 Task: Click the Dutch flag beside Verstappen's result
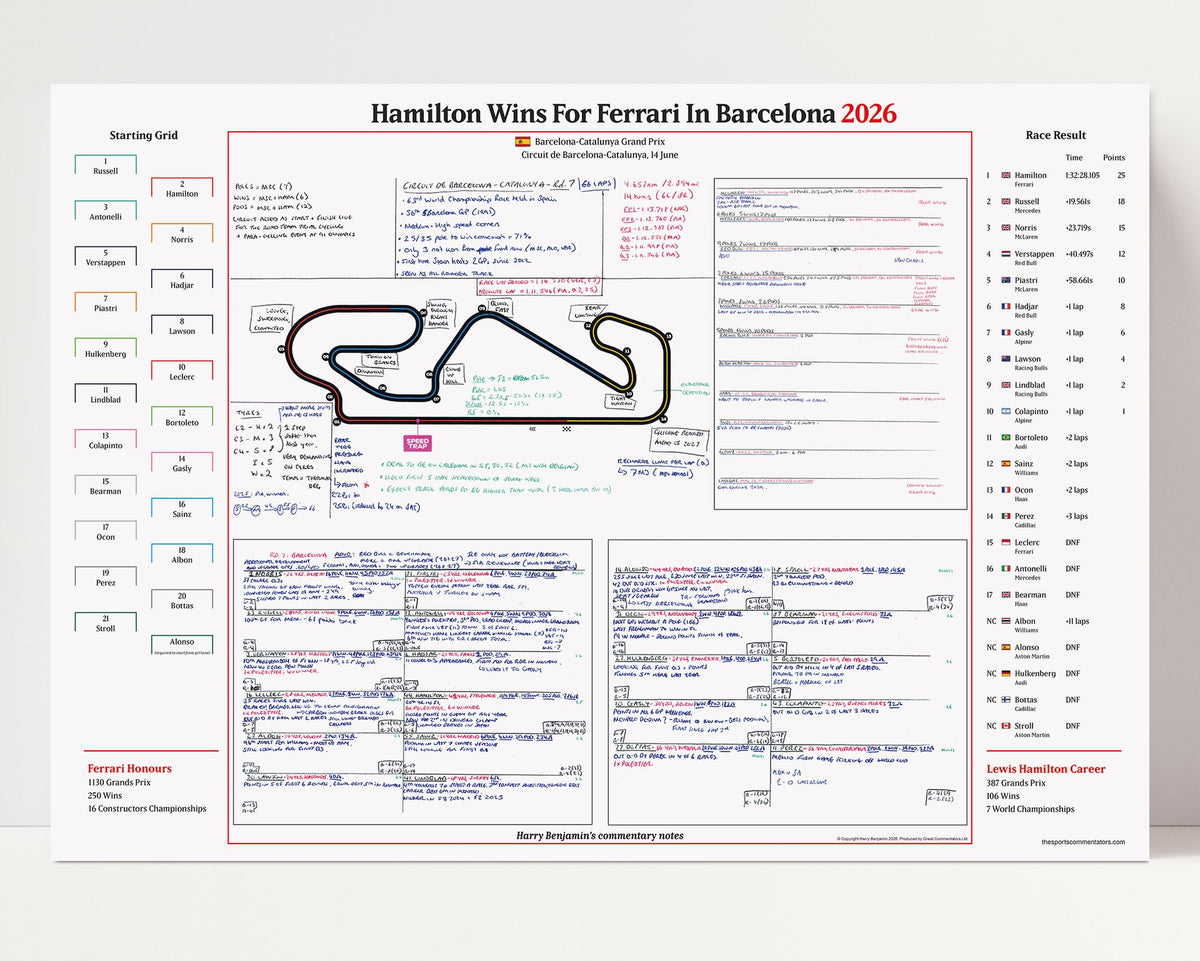tap(1007, 254)
